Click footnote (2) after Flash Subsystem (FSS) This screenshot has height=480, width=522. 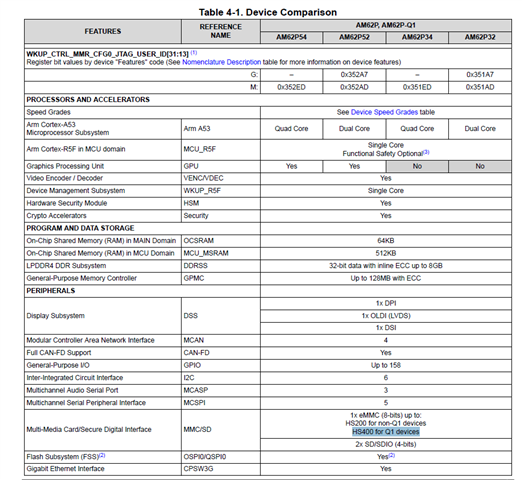(x=102, y=455)
